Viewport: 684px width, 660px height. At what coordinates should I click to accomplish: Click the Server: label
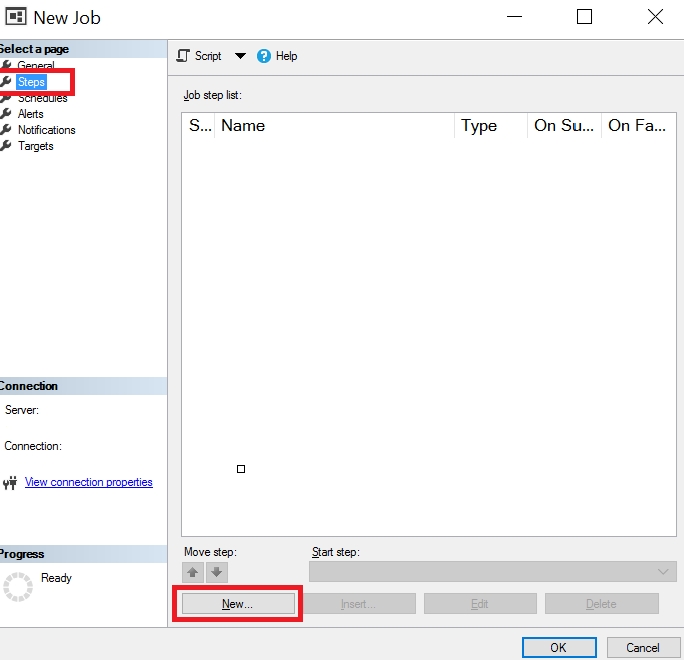pyautogui.click(x=21, y=410)
